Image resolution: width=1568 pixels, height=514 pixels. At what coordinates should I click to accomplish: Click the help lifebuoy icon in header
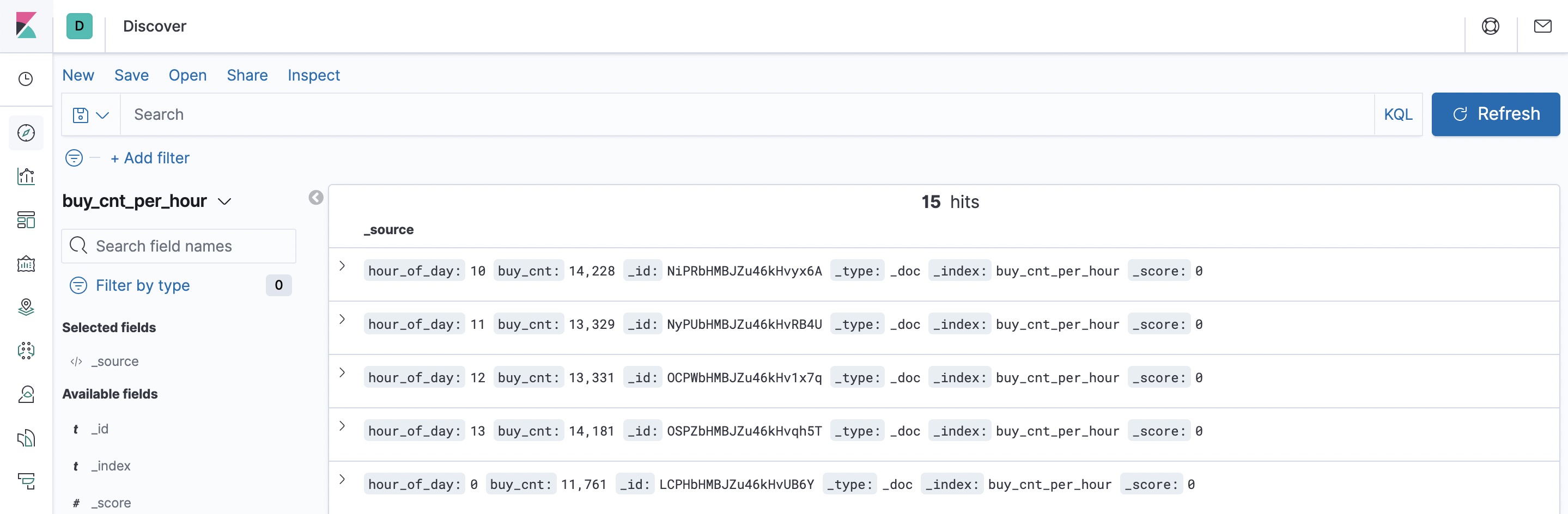pyautogui.click(x=1490, y=26)
